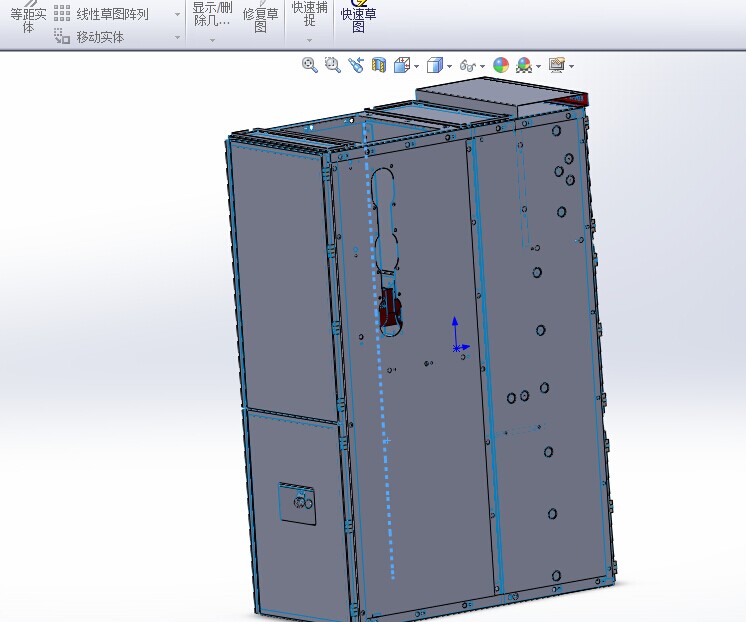The height and width of the screenshot is (622, 746).
Task: Click the 快速捕捉 quick snaps button
Action: tap(310, 14)
